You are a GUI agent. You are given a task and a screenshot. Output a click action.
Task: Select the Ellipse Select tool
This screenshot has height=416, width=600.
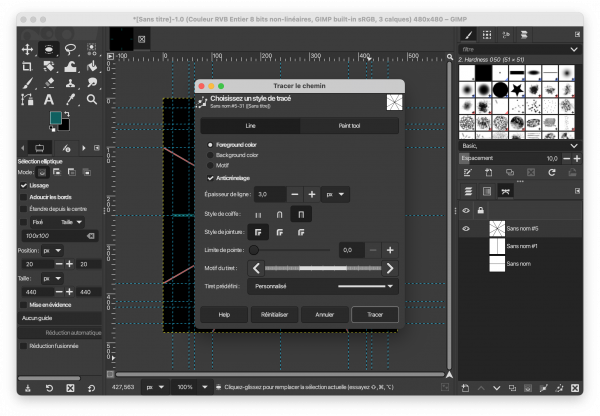pos(49,49)
